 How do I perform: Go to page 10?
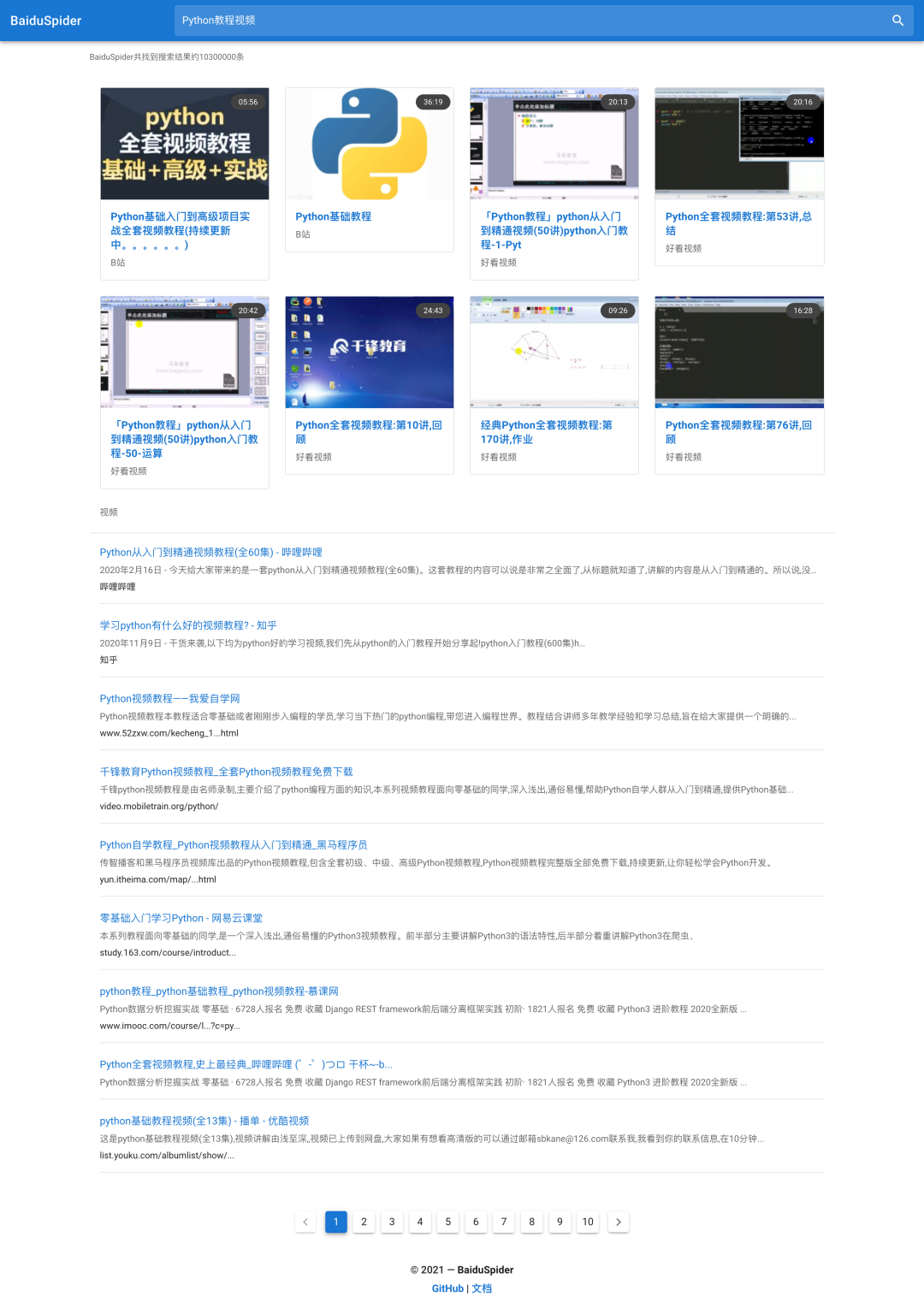click(588, 1222)
